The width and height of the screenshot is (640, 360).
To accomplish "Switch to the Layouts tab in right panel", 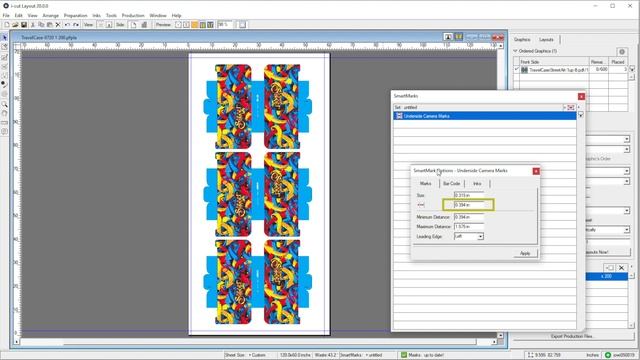I will [x=546, y=40].
